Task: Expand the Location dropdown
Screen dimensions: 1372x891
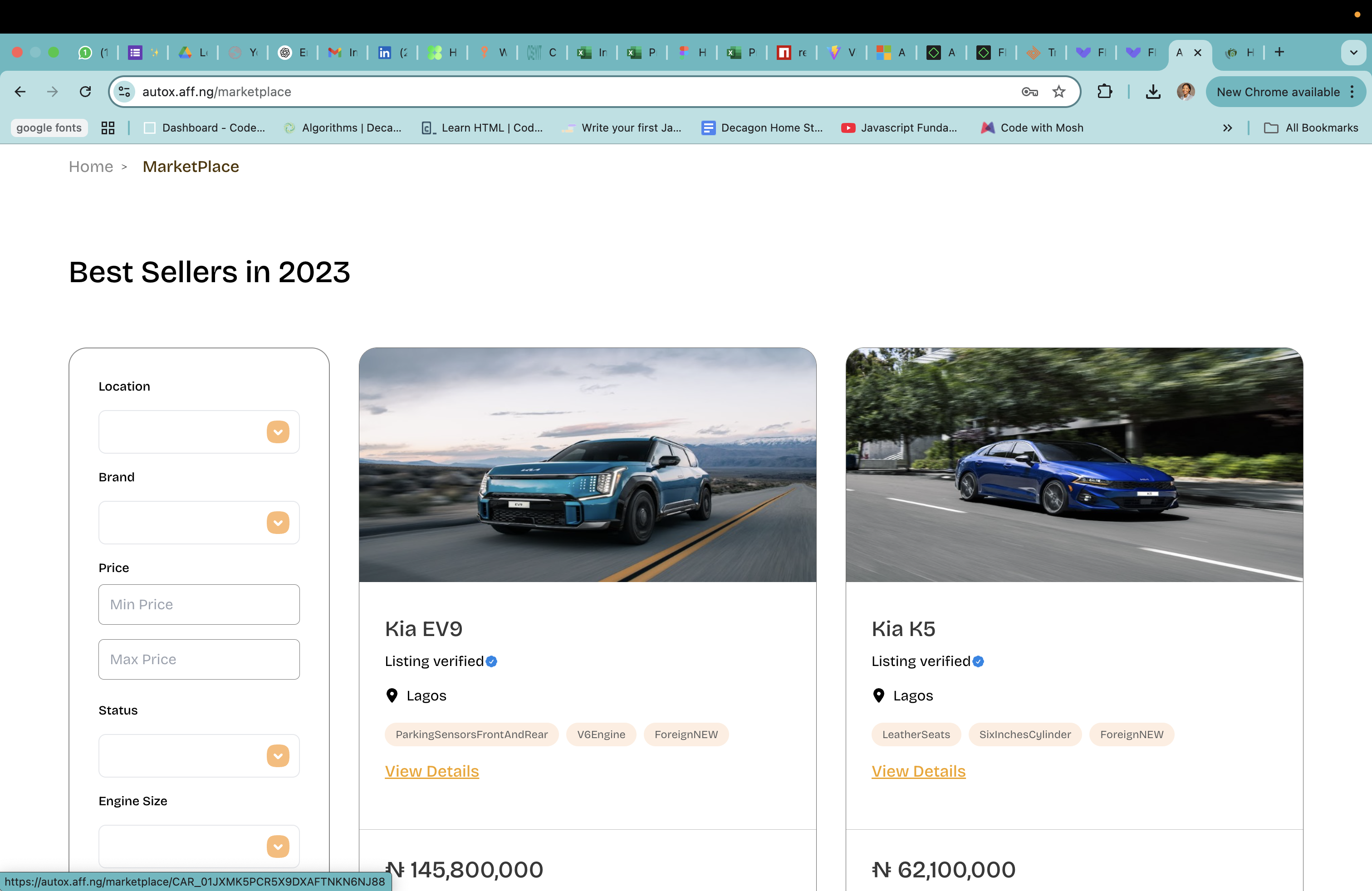Action: click(x=278, y=432)
